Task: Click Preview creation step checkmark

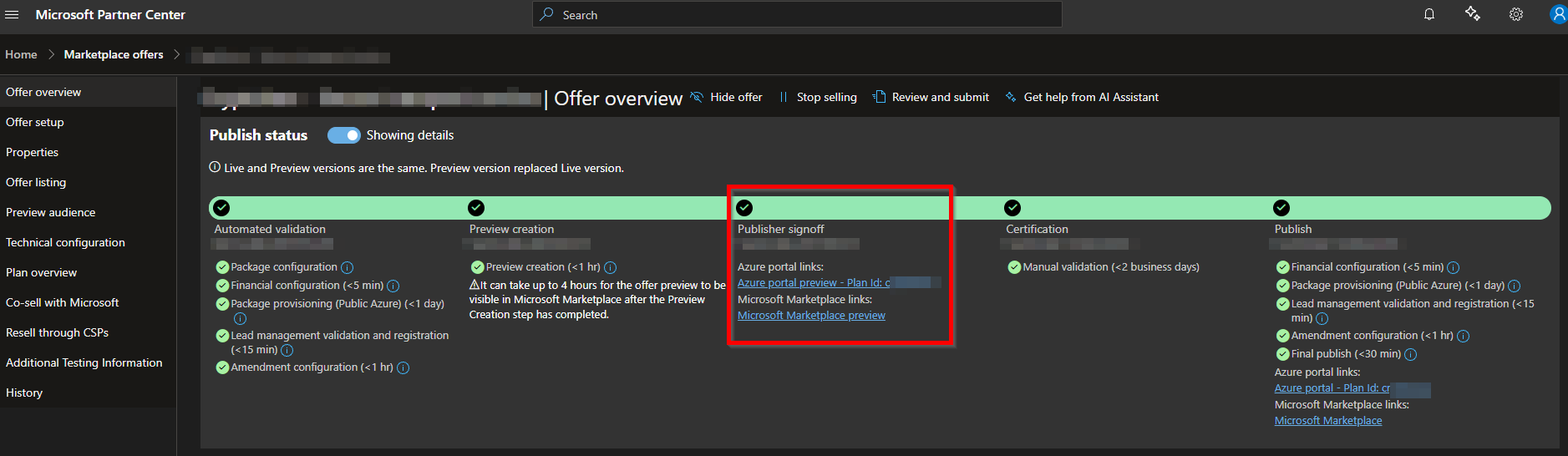Action: click(x=476, y=207)
